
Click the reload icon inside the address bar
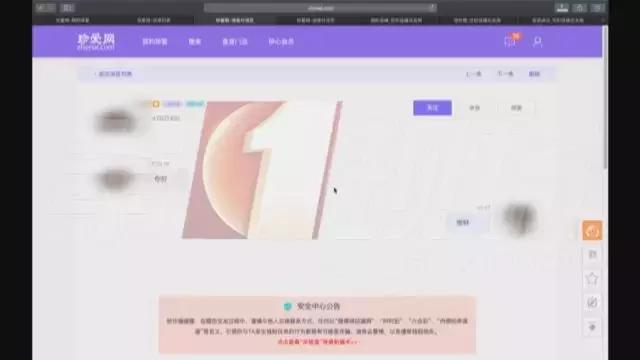[431, 7]
